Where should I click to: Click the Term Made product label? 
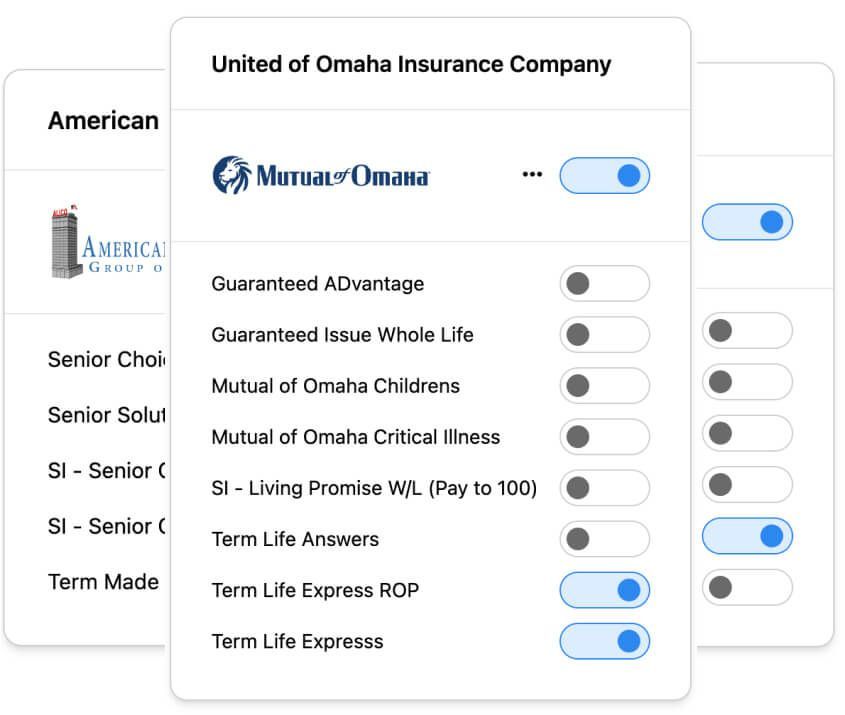point(103,582)
